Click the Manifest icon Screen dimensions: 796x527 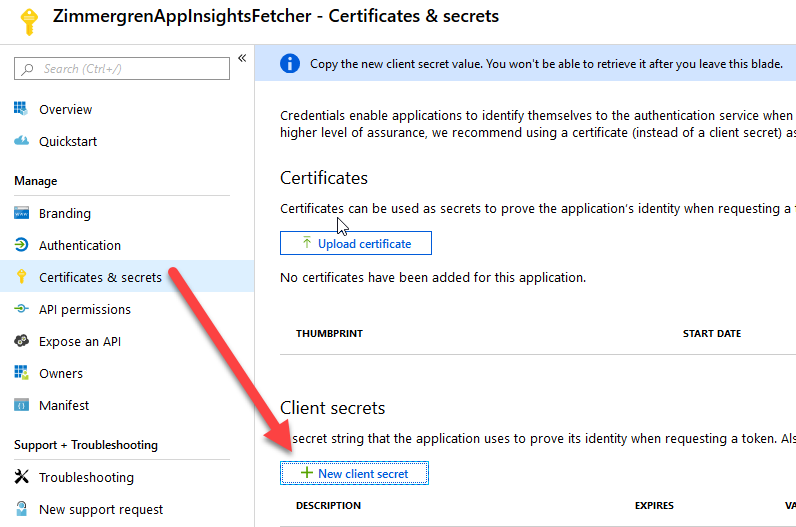(x=21, y=405)
